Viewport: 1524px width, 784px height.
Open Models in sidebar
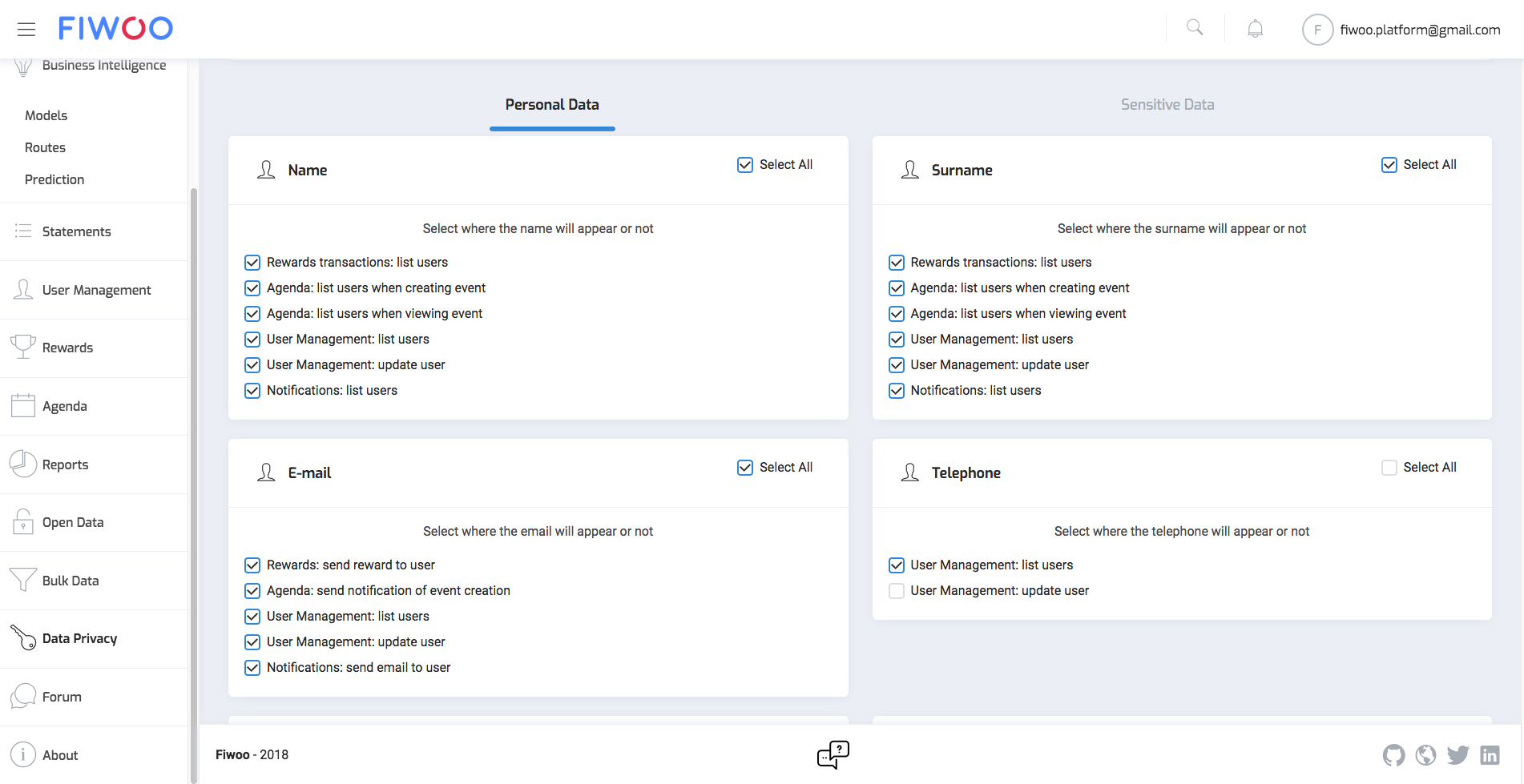pos(46,115)
